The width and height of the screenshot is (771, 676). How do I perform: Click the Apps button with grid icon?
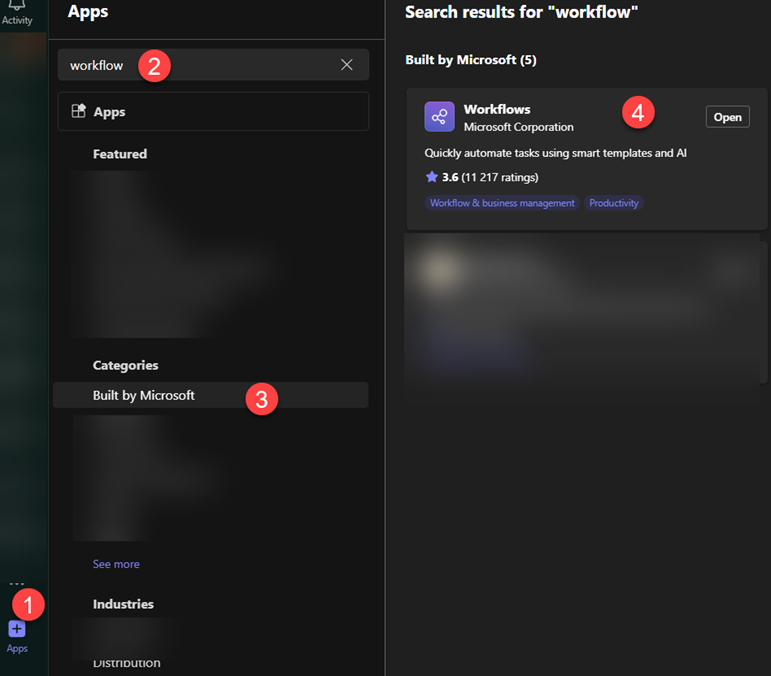tap(213, 112)
